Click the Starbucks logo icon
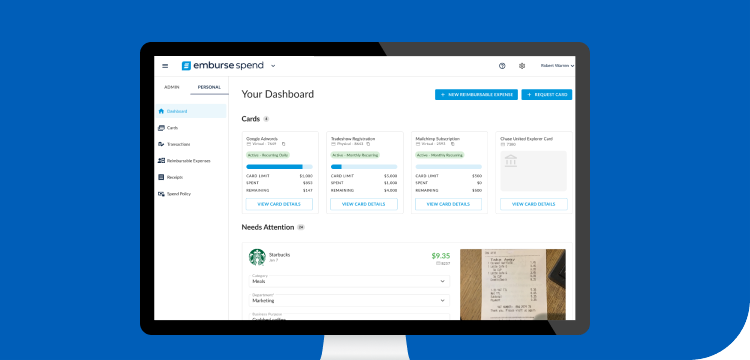750x360 pixels. pyautogui.click(x=257, y=257)
